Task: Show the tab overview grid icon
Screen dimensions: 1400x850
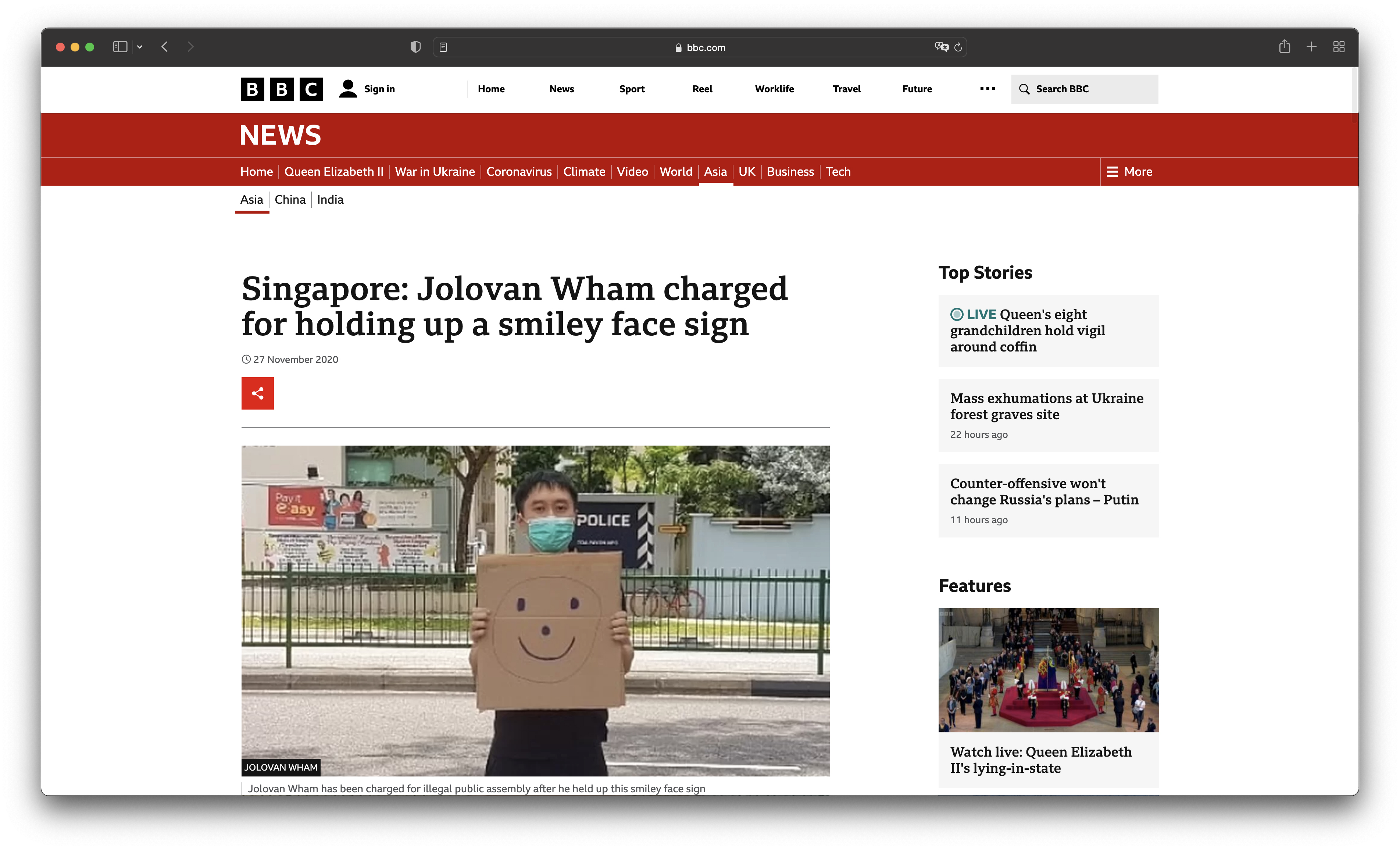Action: pos(1339,47)
